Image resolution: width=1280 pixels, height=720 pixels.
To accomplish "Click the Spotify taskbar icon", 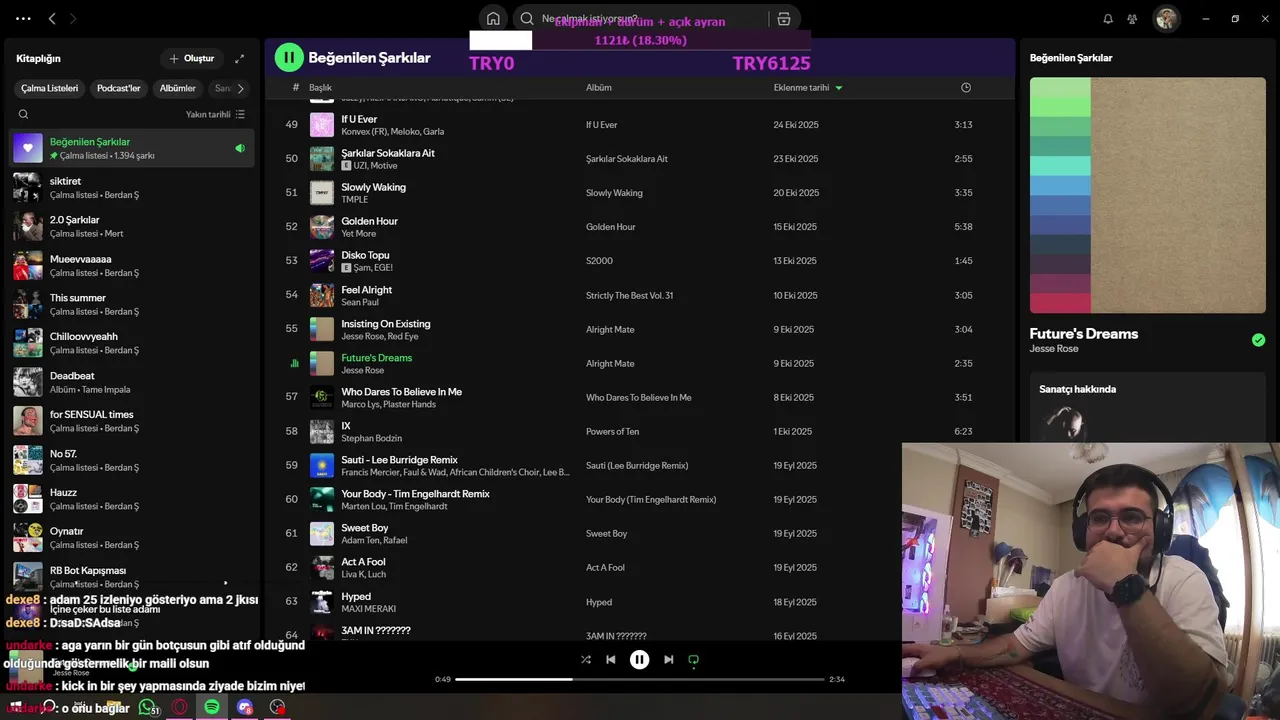I will click(212, 707).
